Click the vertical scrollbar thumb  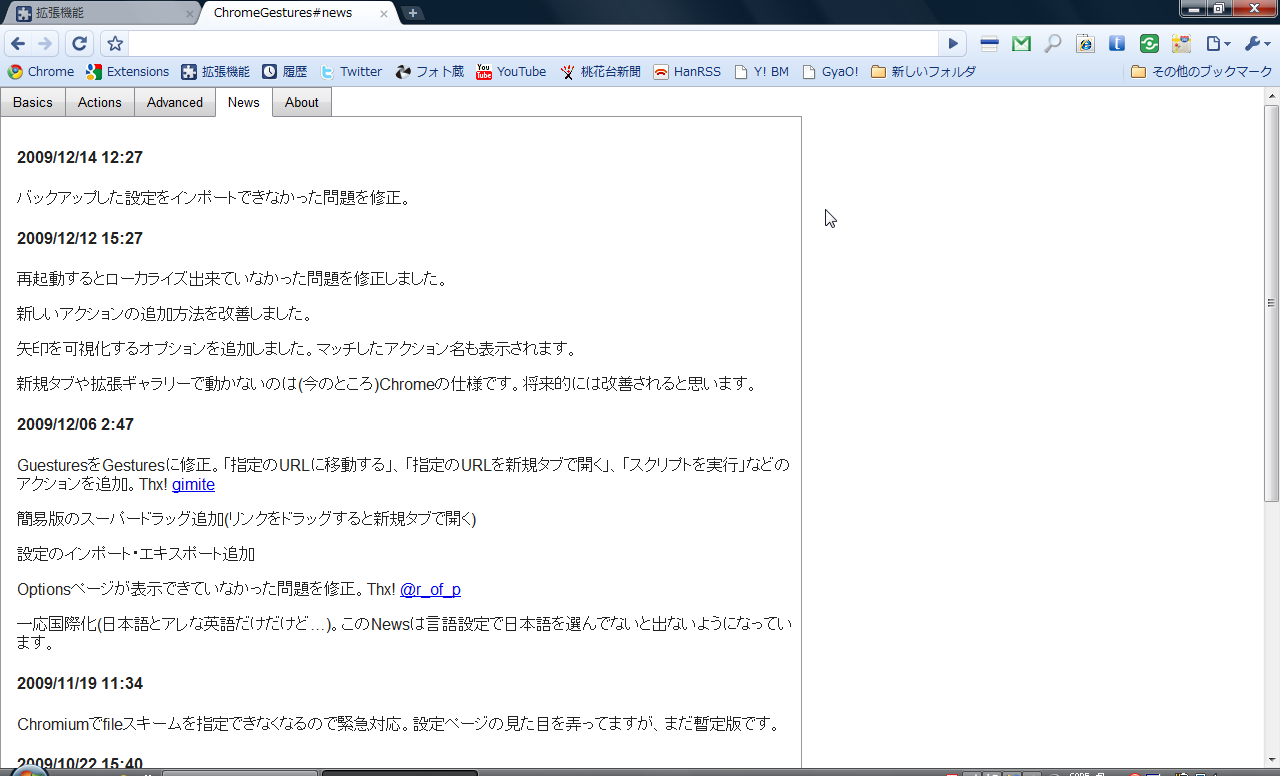(1272, 302)
